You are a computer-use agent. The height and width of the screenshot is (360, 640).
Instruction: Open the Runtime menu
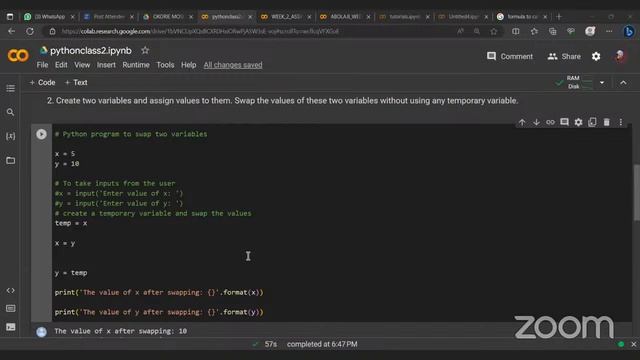[x=136, y=65]
